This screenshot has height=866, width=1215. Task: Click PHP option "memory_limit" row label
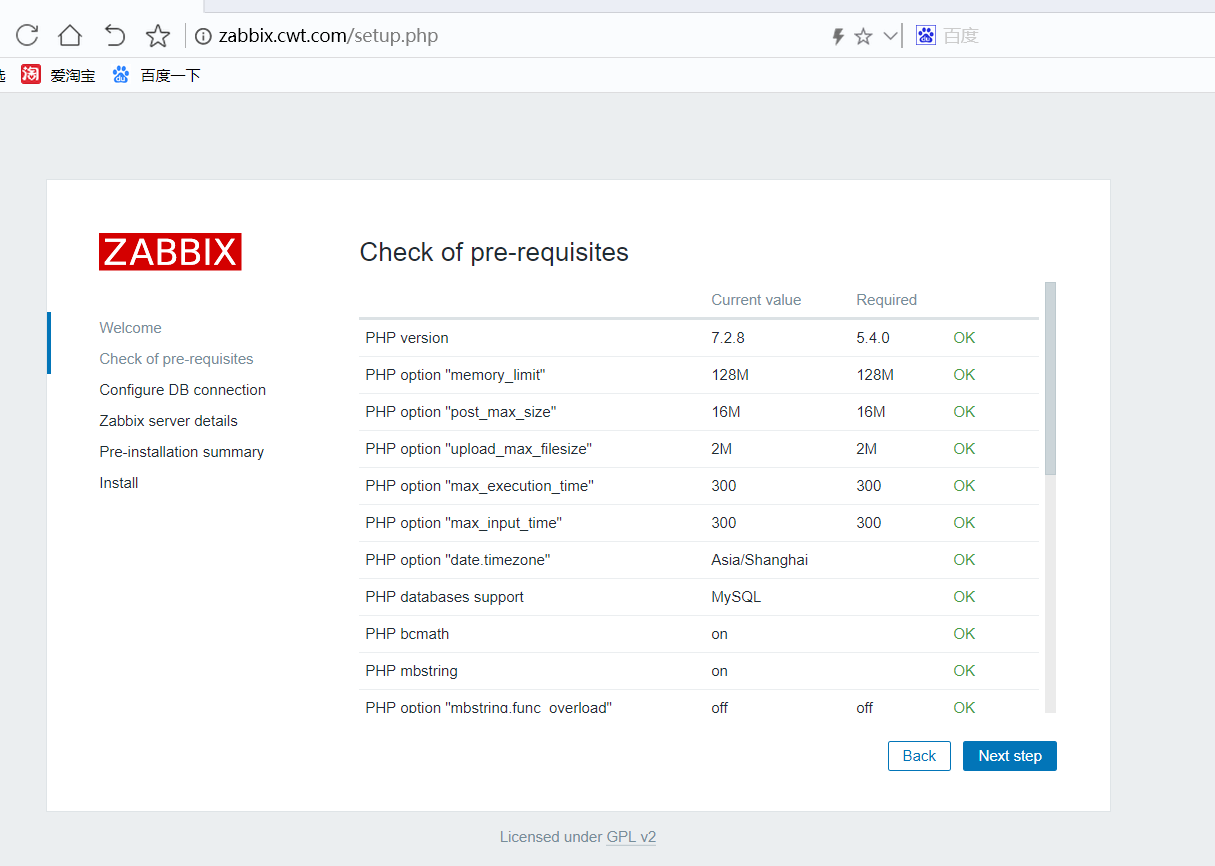[455, 375]
